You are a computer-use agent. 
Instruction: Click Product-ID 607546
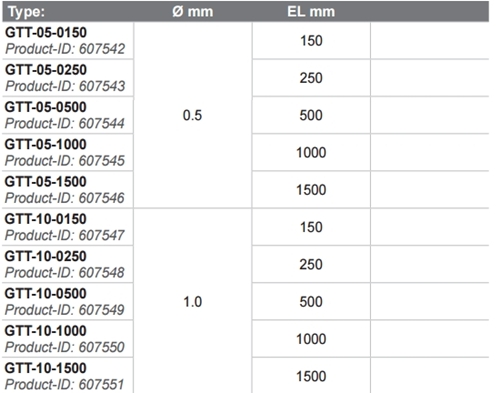pyautogui.click(x=65, y=198)
